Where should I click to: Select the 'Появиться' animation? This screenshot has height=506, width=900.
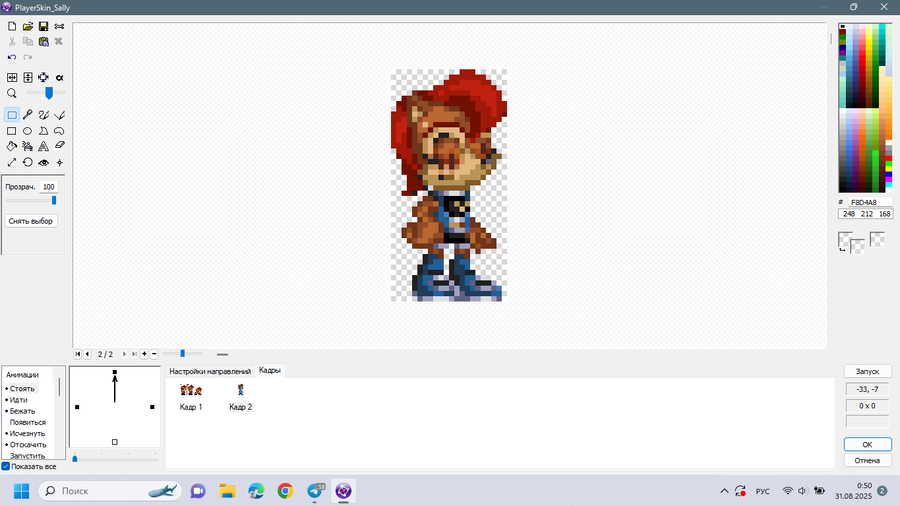click(28, 422)
